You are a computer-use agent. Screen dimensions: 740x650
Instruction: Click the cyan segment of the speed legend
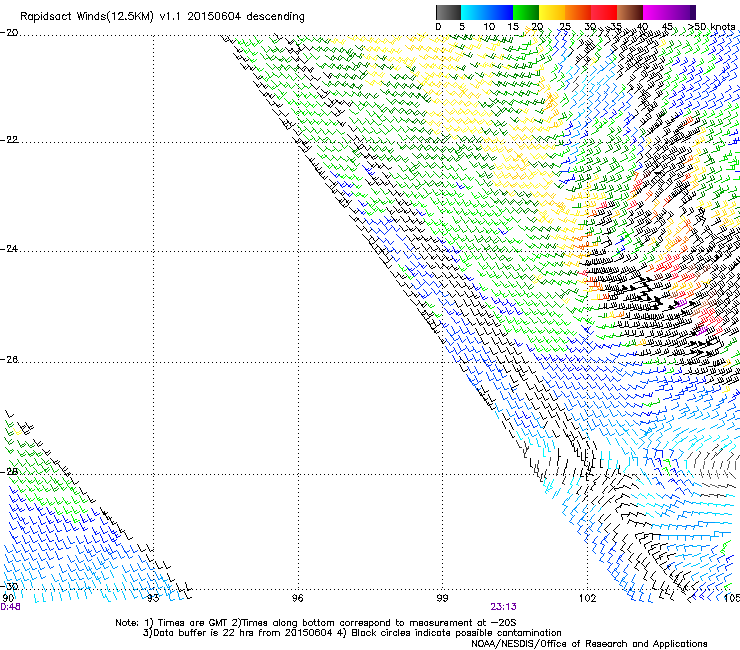pos(474,12)
